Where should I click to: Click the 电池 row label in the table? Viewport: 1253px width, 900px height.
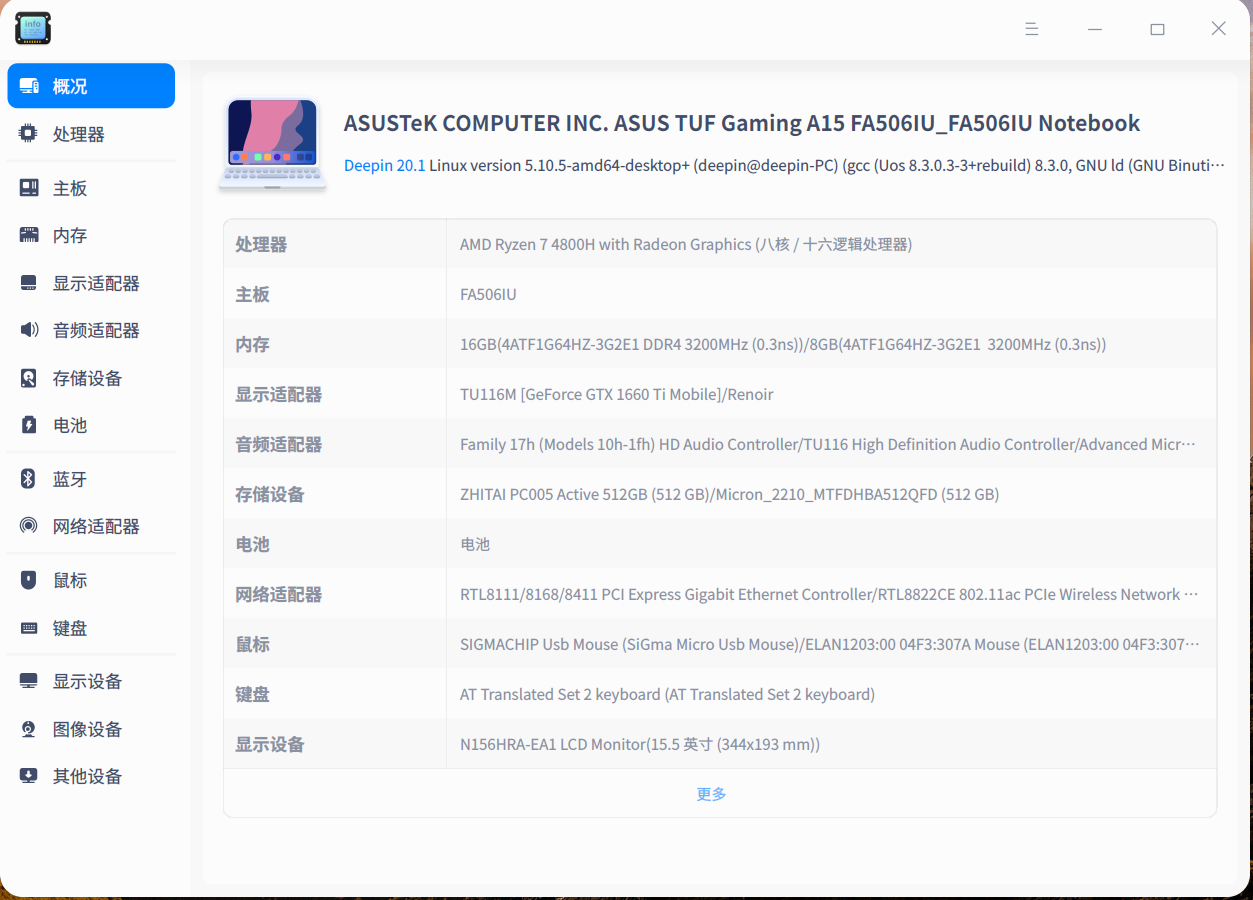pos(252,544)
